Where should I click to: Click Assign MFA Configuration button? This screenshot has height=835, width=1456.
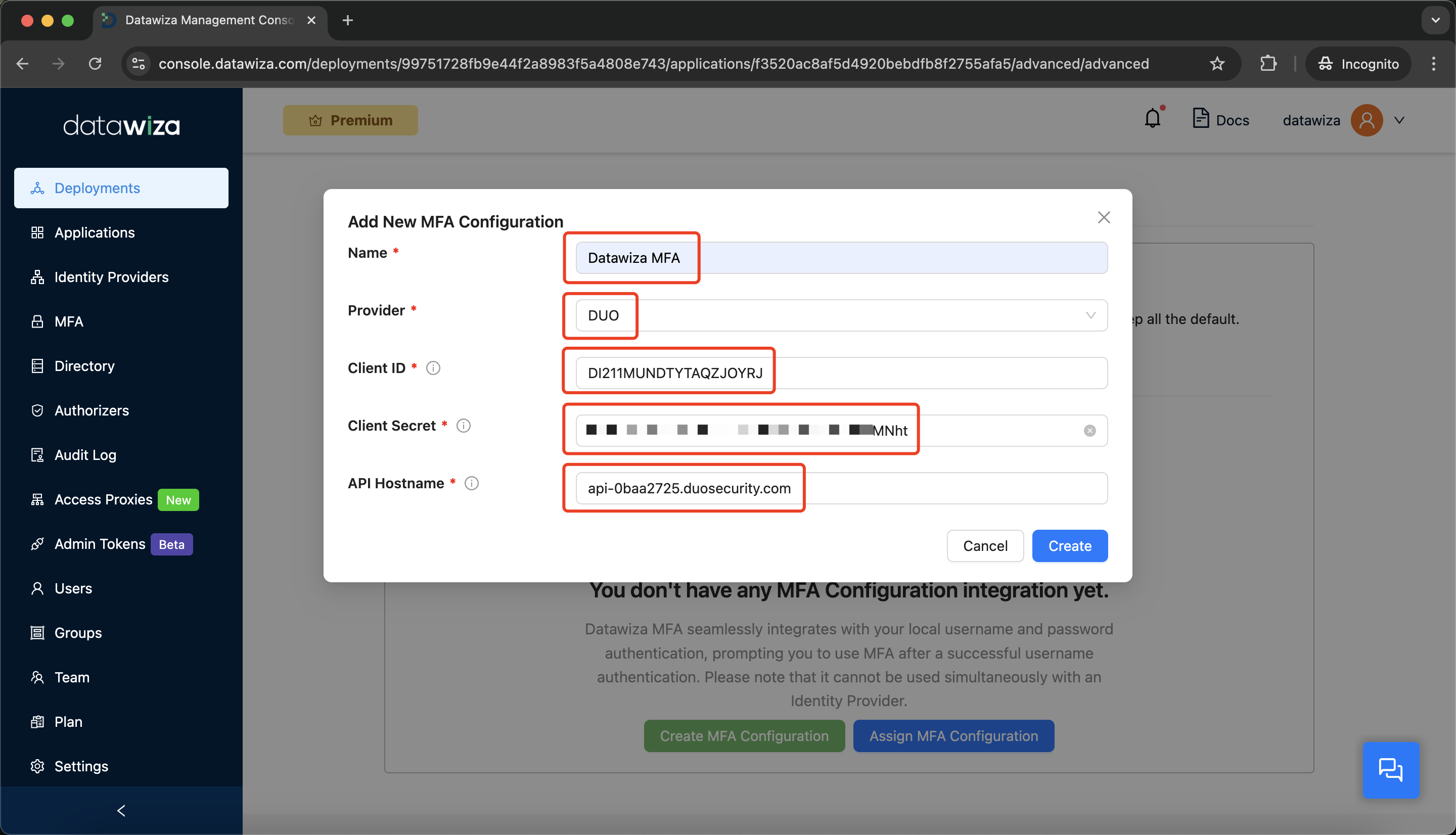click(x=953, y=736)
